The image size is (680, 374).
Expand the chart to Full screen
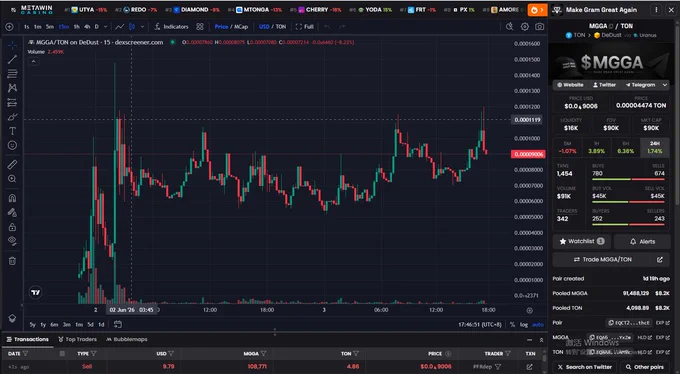click(304, 27)
